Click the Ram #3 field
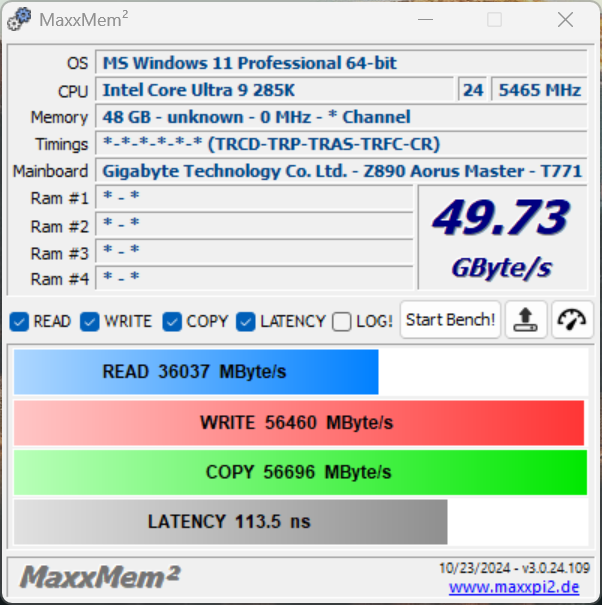This screenshot has width=602, height=605. [254, 252]
